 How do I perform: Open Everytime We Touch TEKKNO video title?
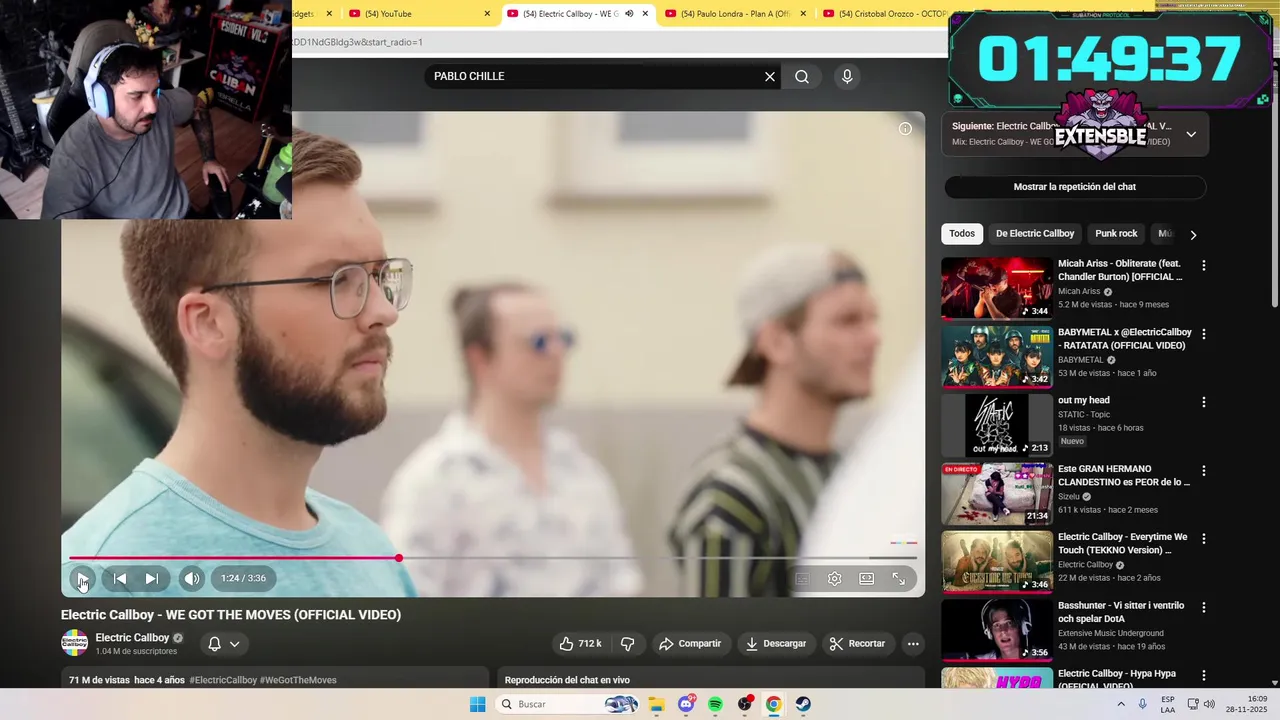(x=1123, y=544)
